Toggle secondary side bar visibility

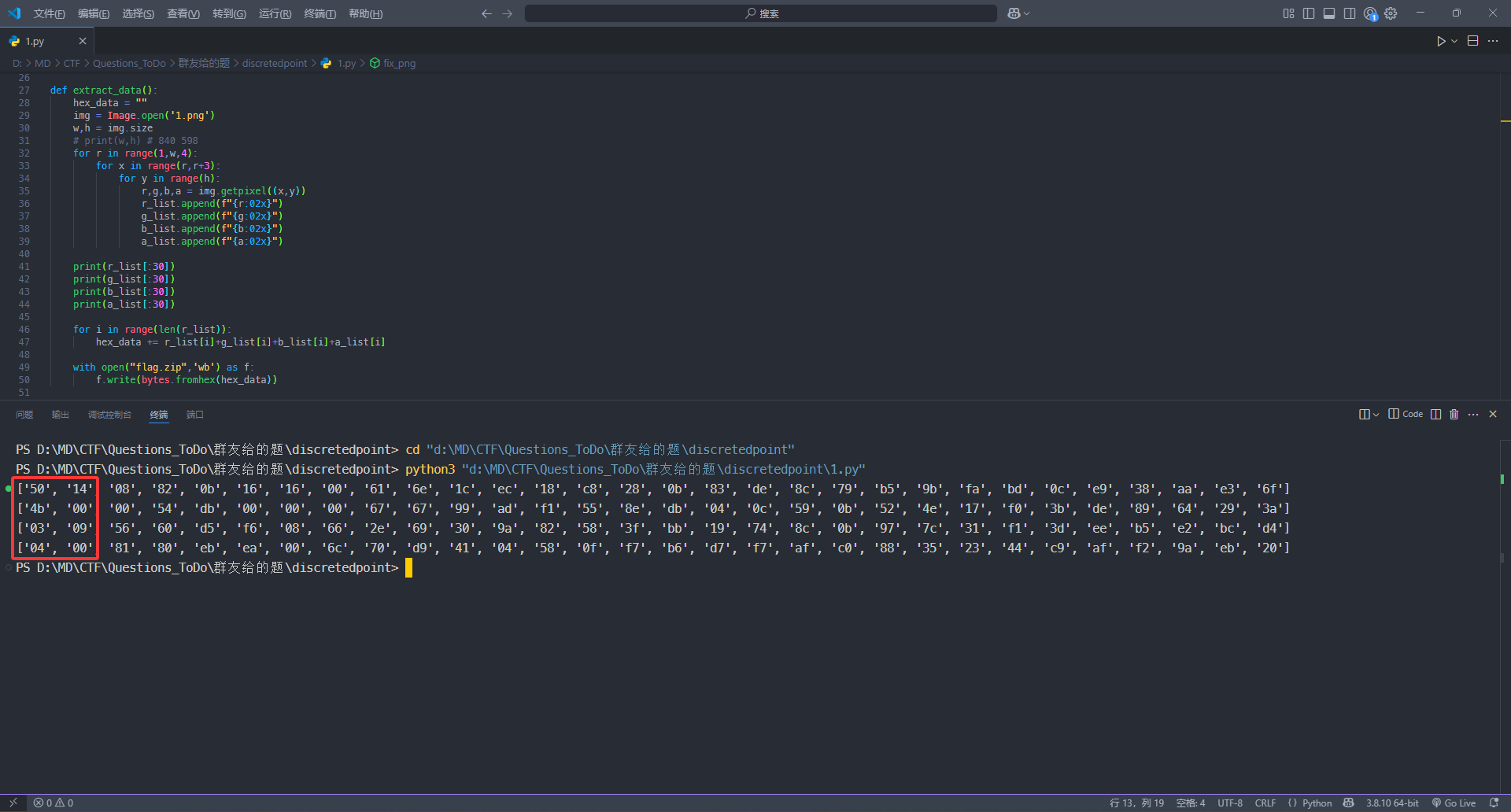(1350, 13)
